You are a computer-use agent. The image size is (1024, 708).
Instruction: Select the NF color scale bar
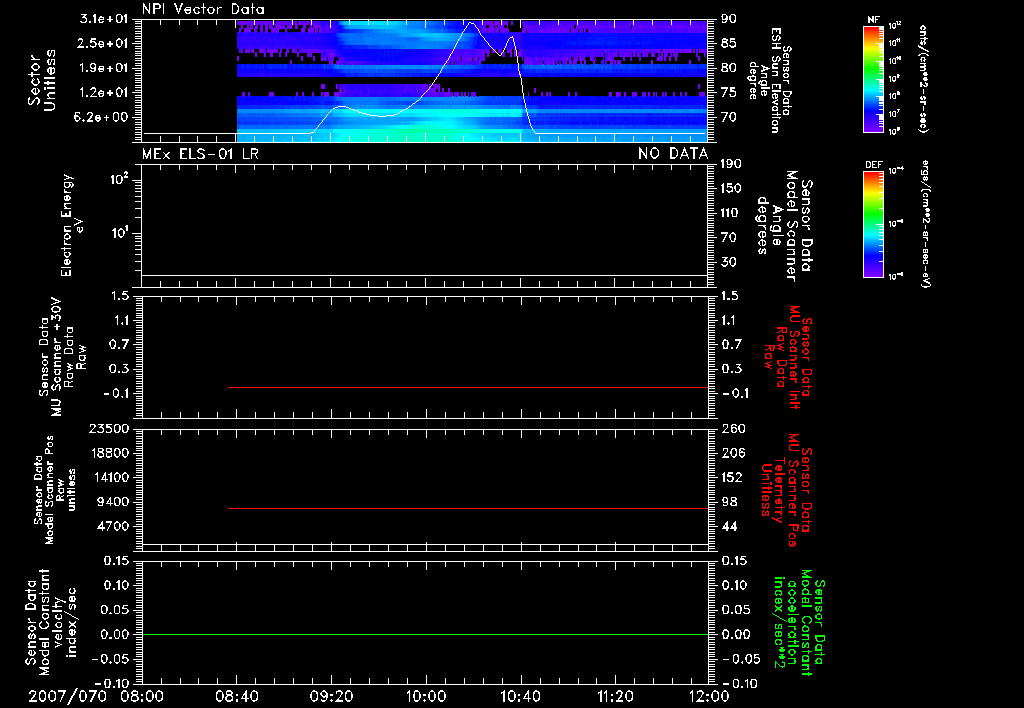[x=874, y=79]
